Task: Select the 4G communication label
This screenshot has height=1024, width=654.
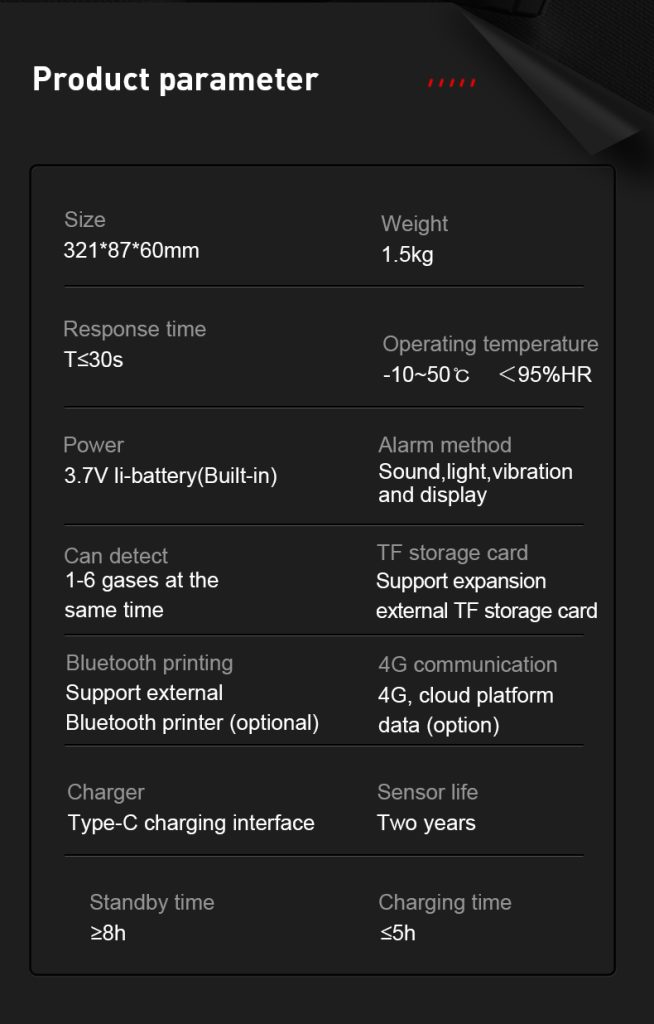Action: point(467,665)
